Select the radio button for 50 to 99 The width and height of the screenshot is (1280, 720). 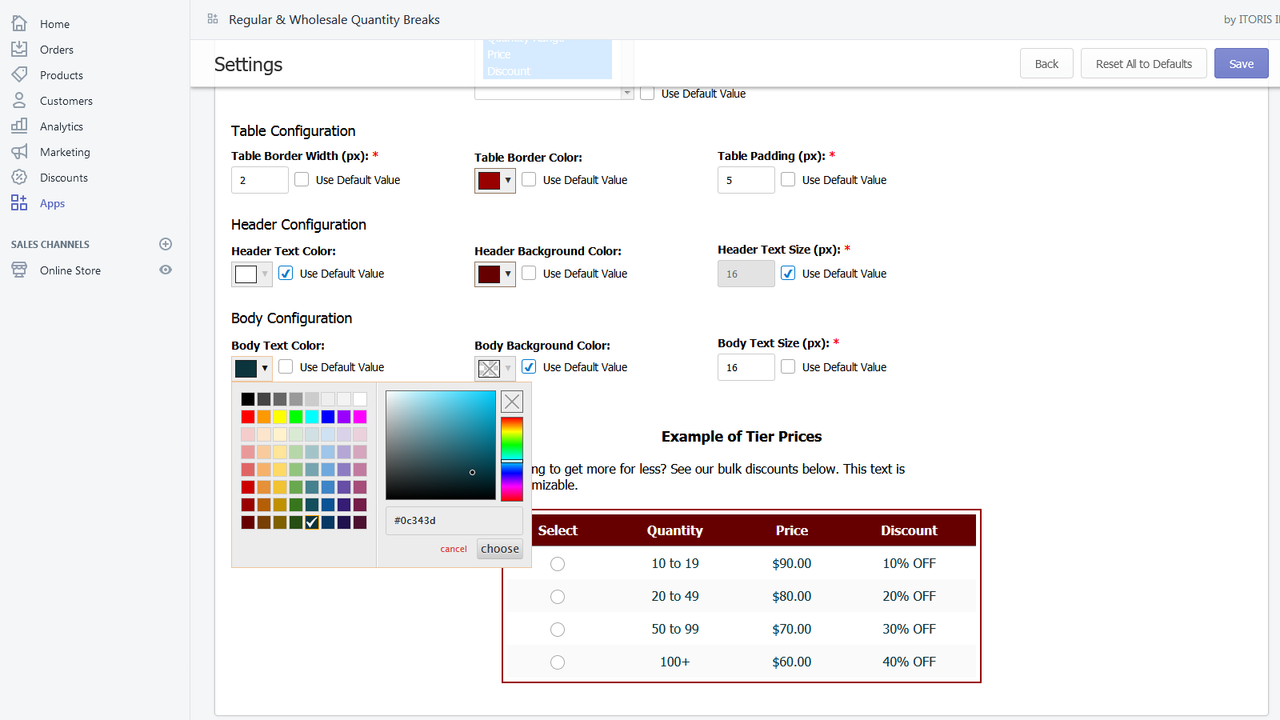point(557,629)
